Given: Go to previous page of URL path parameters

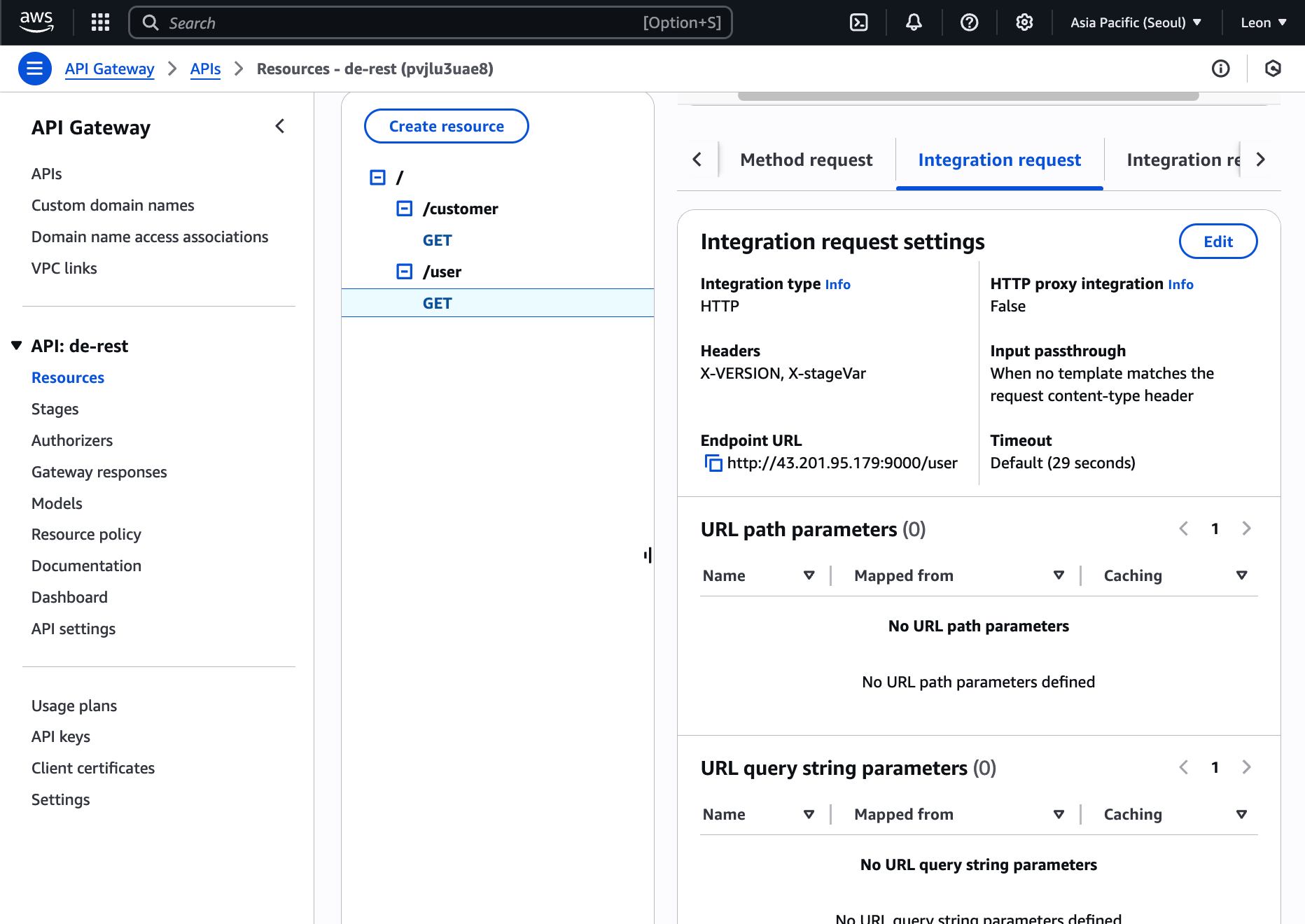Looking at the screenshot, I should click(1184, 528).
